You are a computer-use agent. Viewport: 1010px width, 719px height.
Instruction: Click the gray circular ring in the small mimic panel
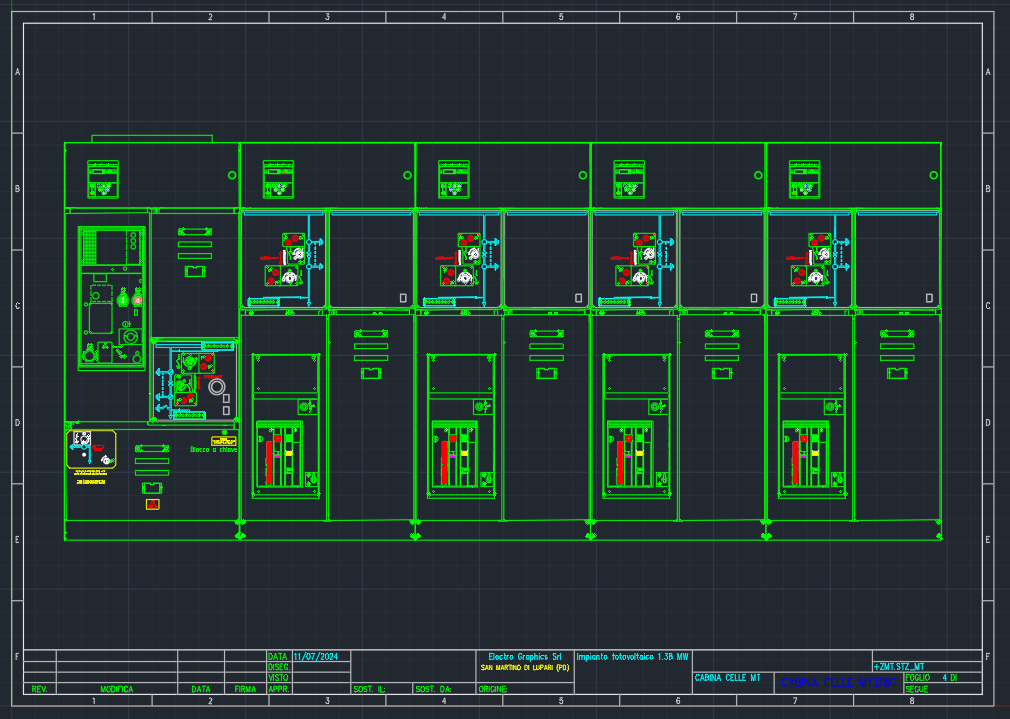217,387
